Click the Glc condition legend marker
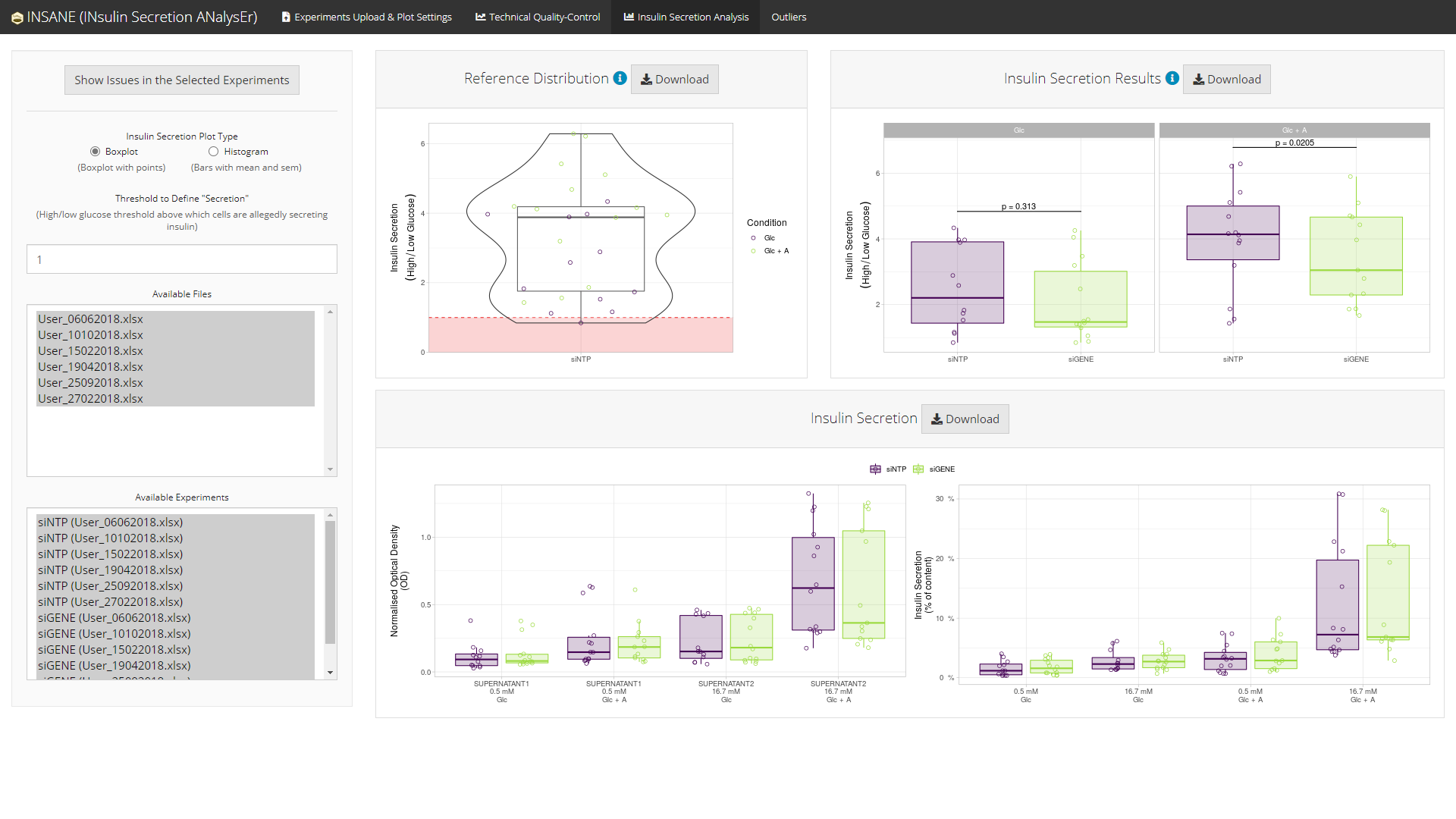 [x=753, y=238]
